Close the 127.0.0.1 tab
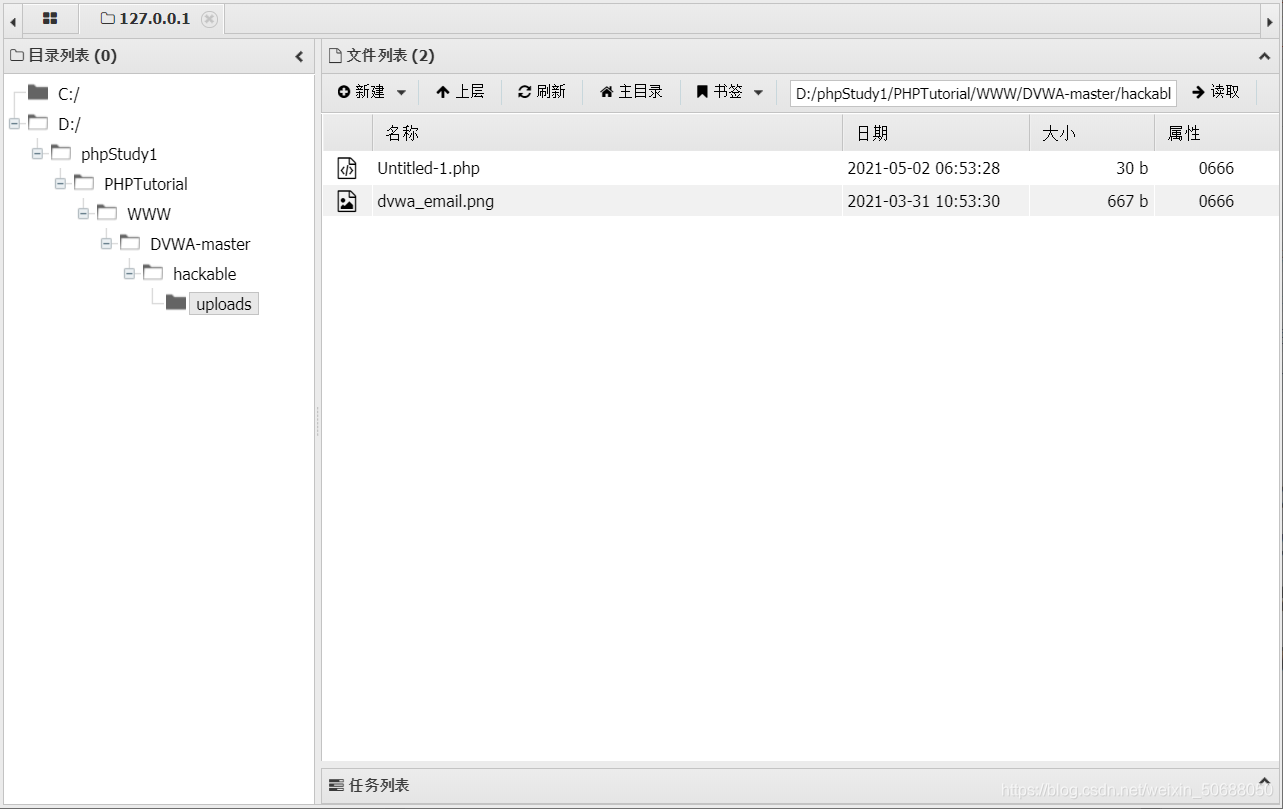The image size is (1283, 809). (x=209, y=19)
